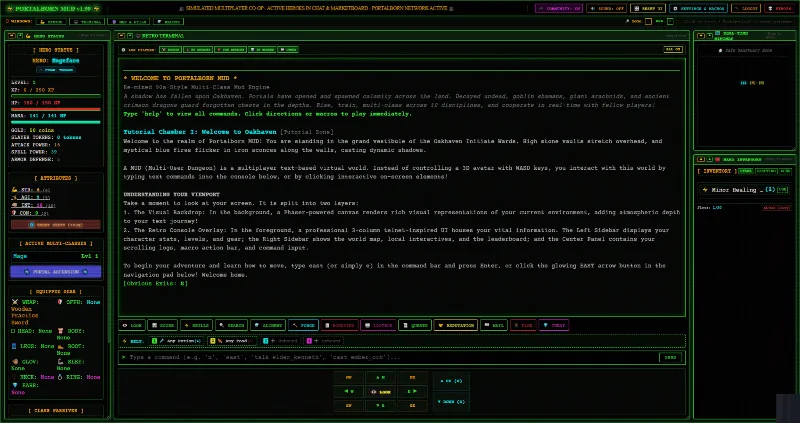Select the first Inventory tab
The width and height of the screenshot is (800, 423).
745,171
